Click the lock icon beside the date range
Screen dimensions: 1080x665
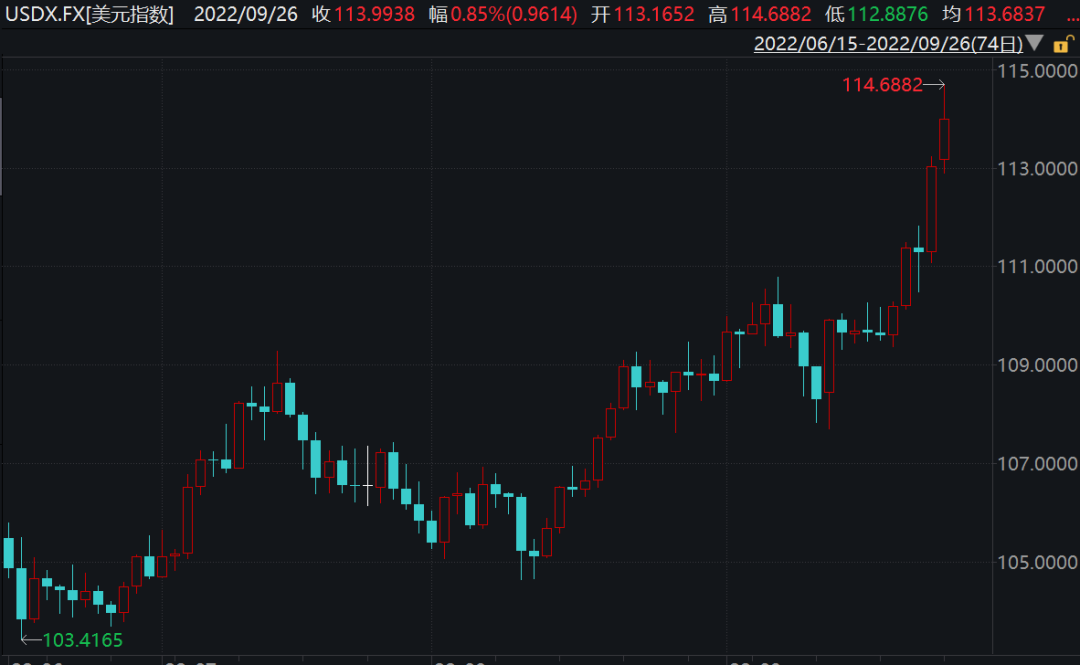(1063, 44)
